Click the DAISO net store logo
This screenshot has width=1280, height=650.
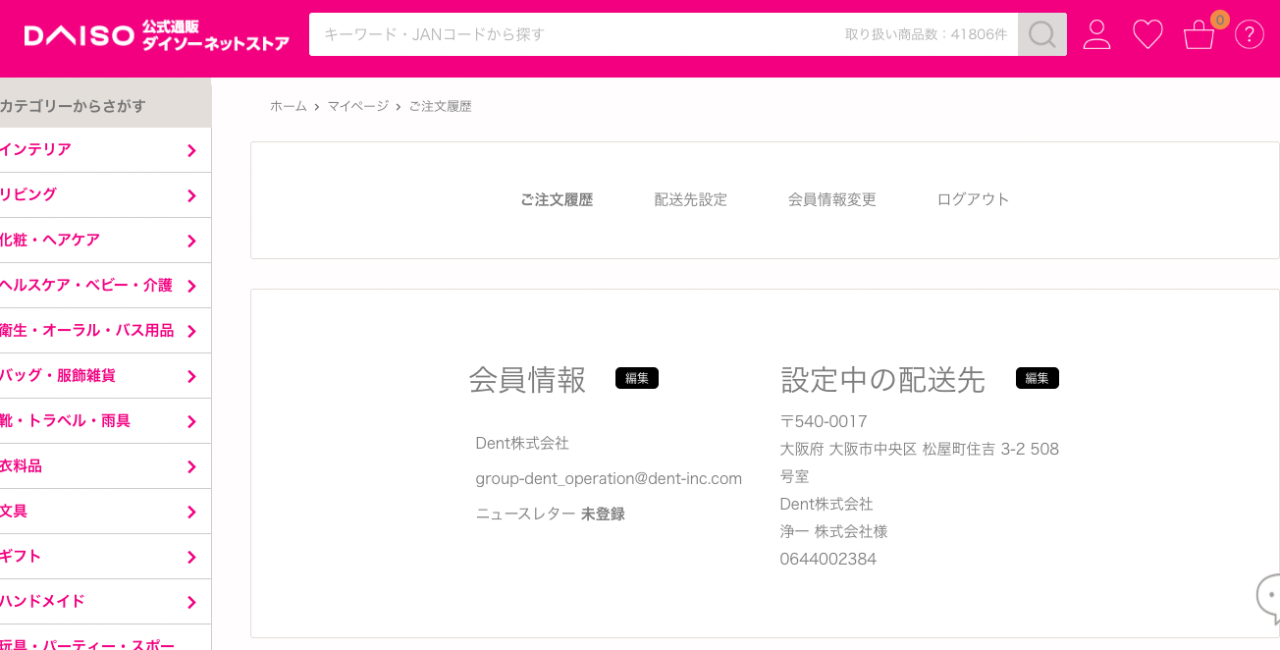click(156, 36)
